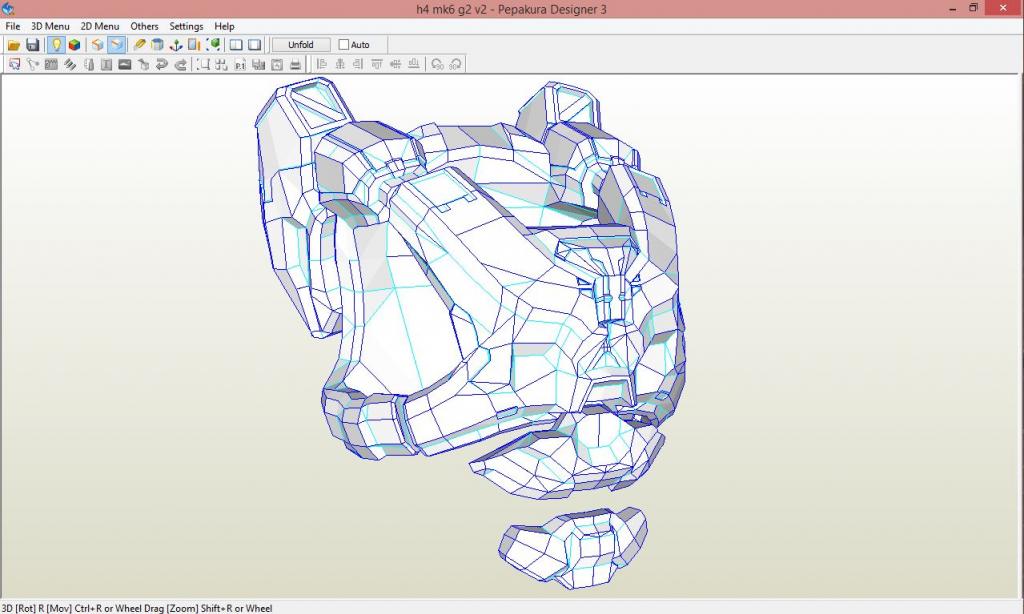Click the select and move pointer icon
The width and height of the screenshot is (1024, 614).
(x=14, y=64)
